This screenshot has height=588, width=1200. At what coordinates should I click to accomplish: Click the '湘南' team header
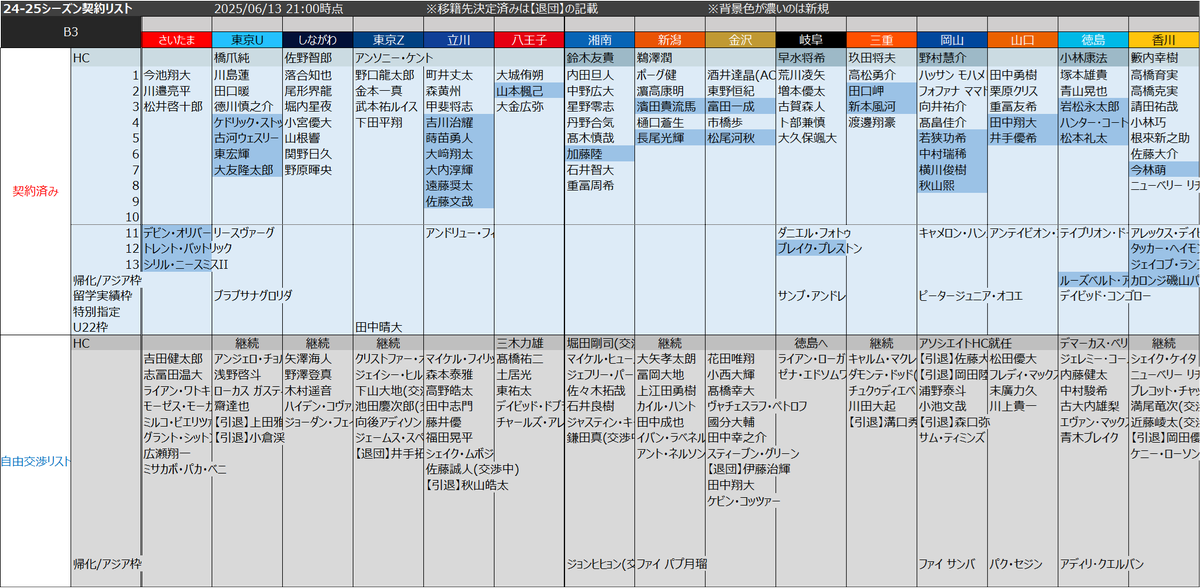pos(599,40)
